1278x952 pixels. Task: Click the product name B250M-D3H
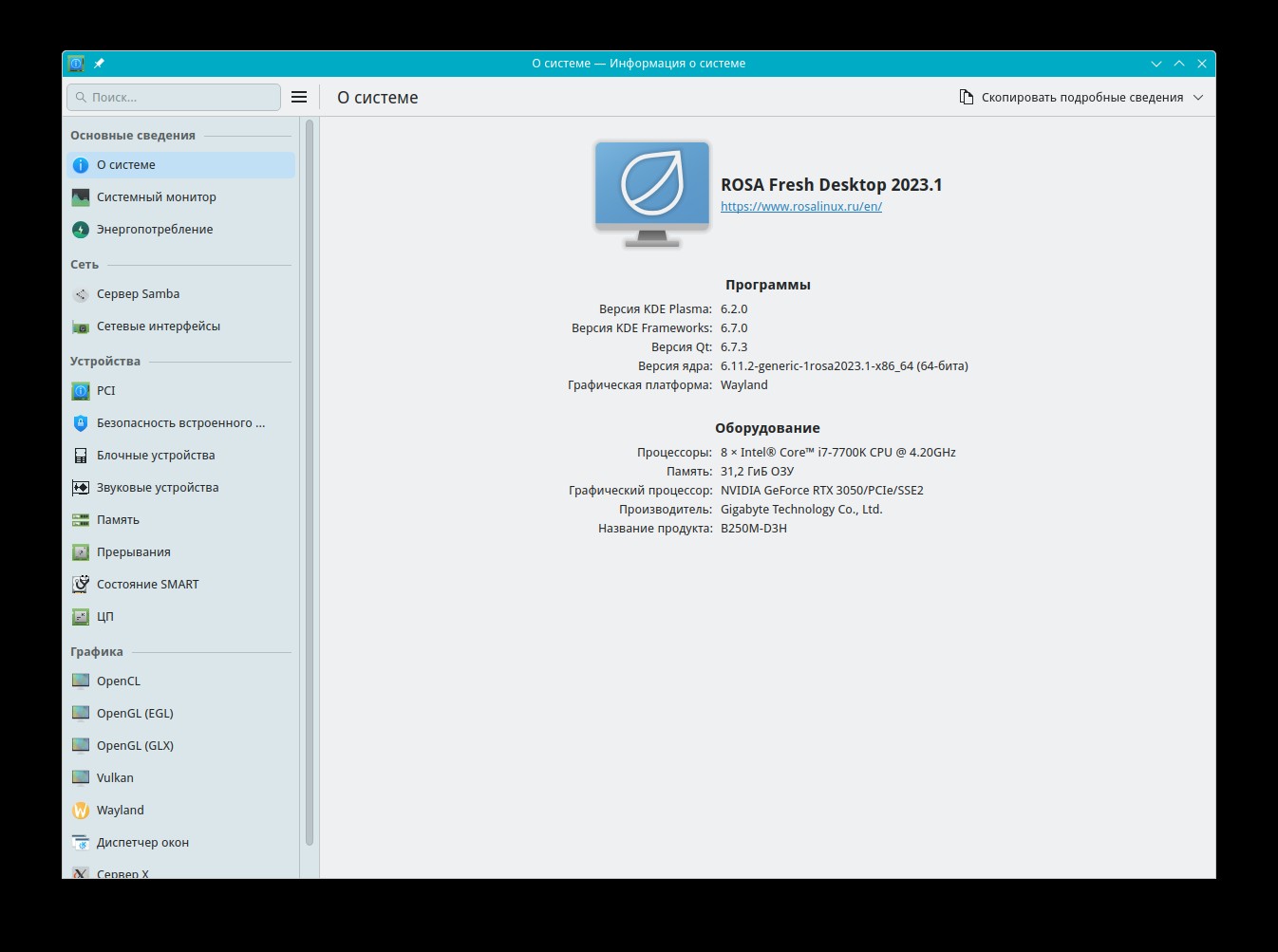click(754, 529)
